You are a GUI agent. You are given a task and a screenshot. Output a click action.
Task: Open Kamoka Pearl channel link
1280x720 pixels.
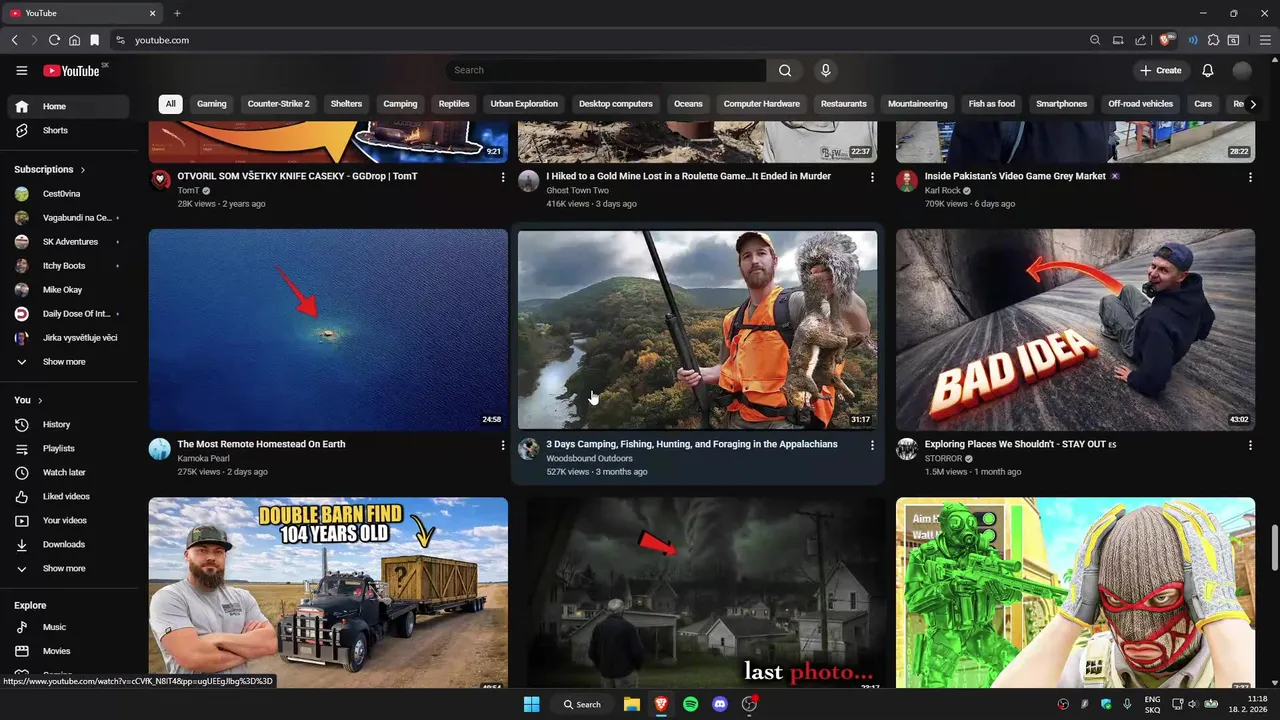pyautogui.click(x=203, y=458)
